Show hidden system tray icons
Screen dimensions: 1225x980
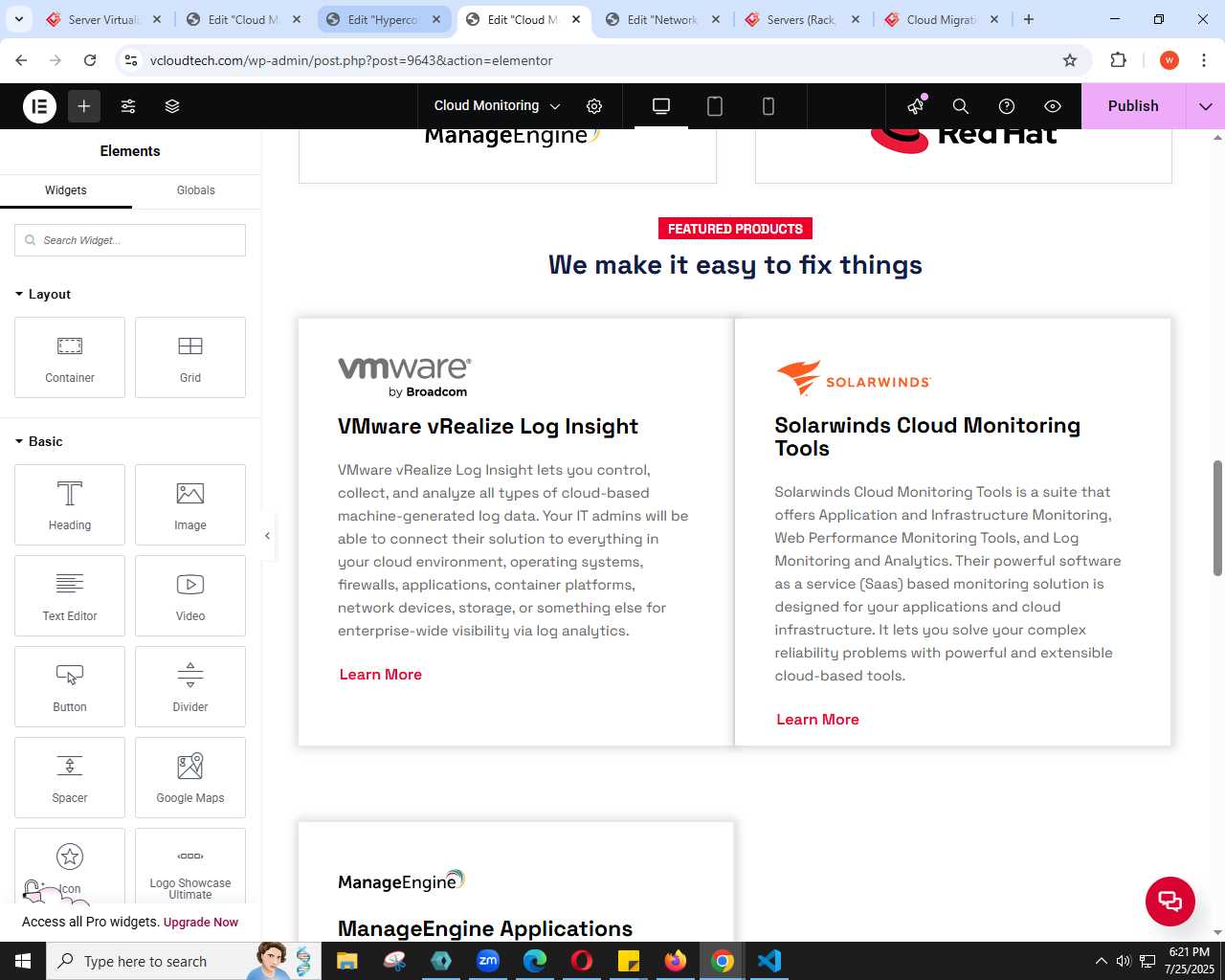tap(1101, 961)
